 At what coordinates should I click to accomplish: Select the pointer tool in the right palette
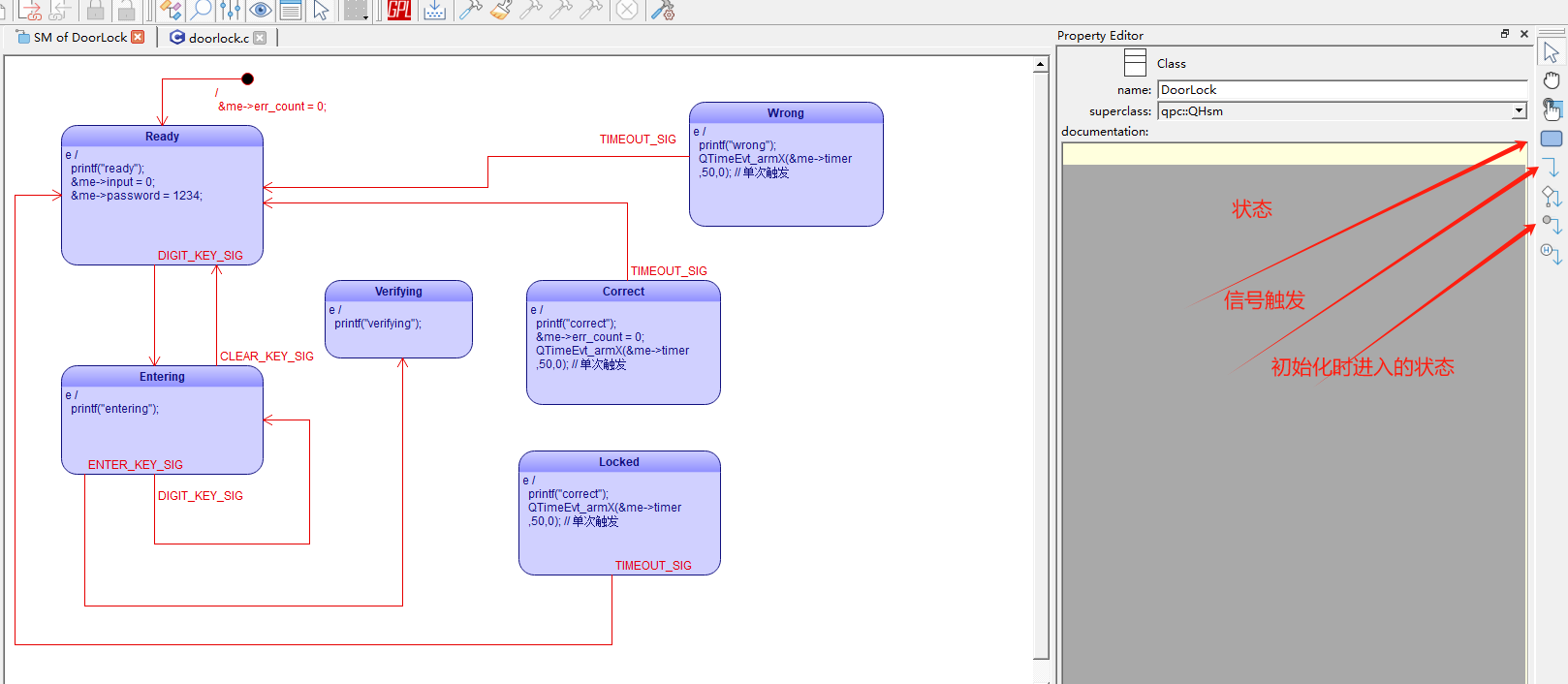(1552, 52)
